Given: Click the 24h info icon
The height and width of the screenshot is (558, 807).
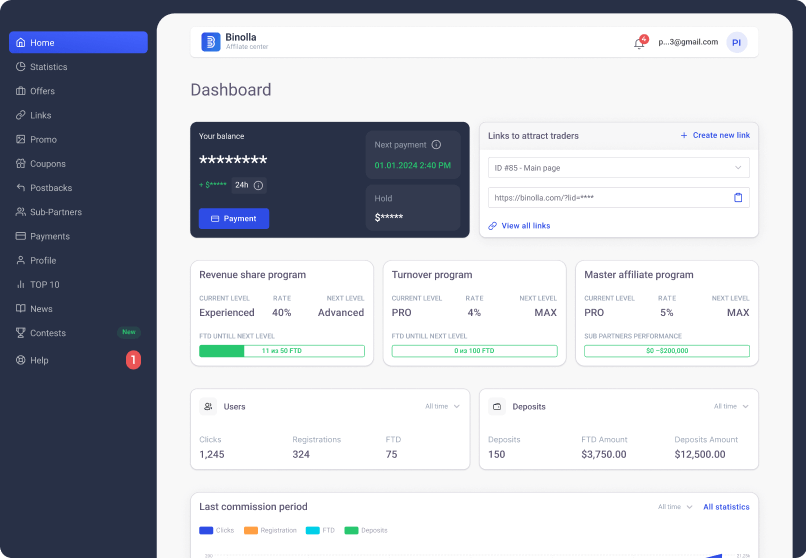Looking at the screenshot, I should pyautogui.click(x=258, y=185).
